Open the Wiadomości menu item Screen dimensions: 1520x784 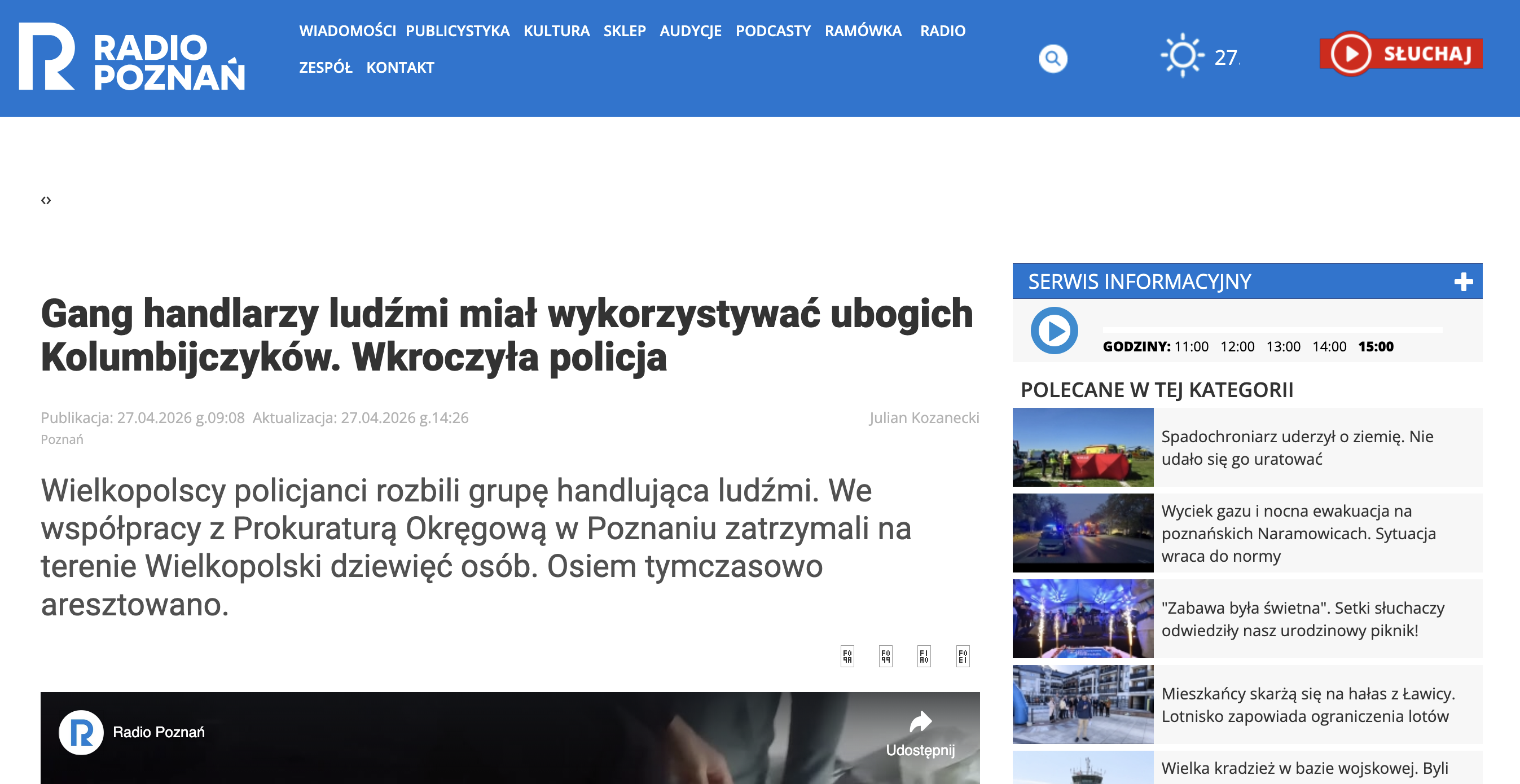tap(347, 30)
